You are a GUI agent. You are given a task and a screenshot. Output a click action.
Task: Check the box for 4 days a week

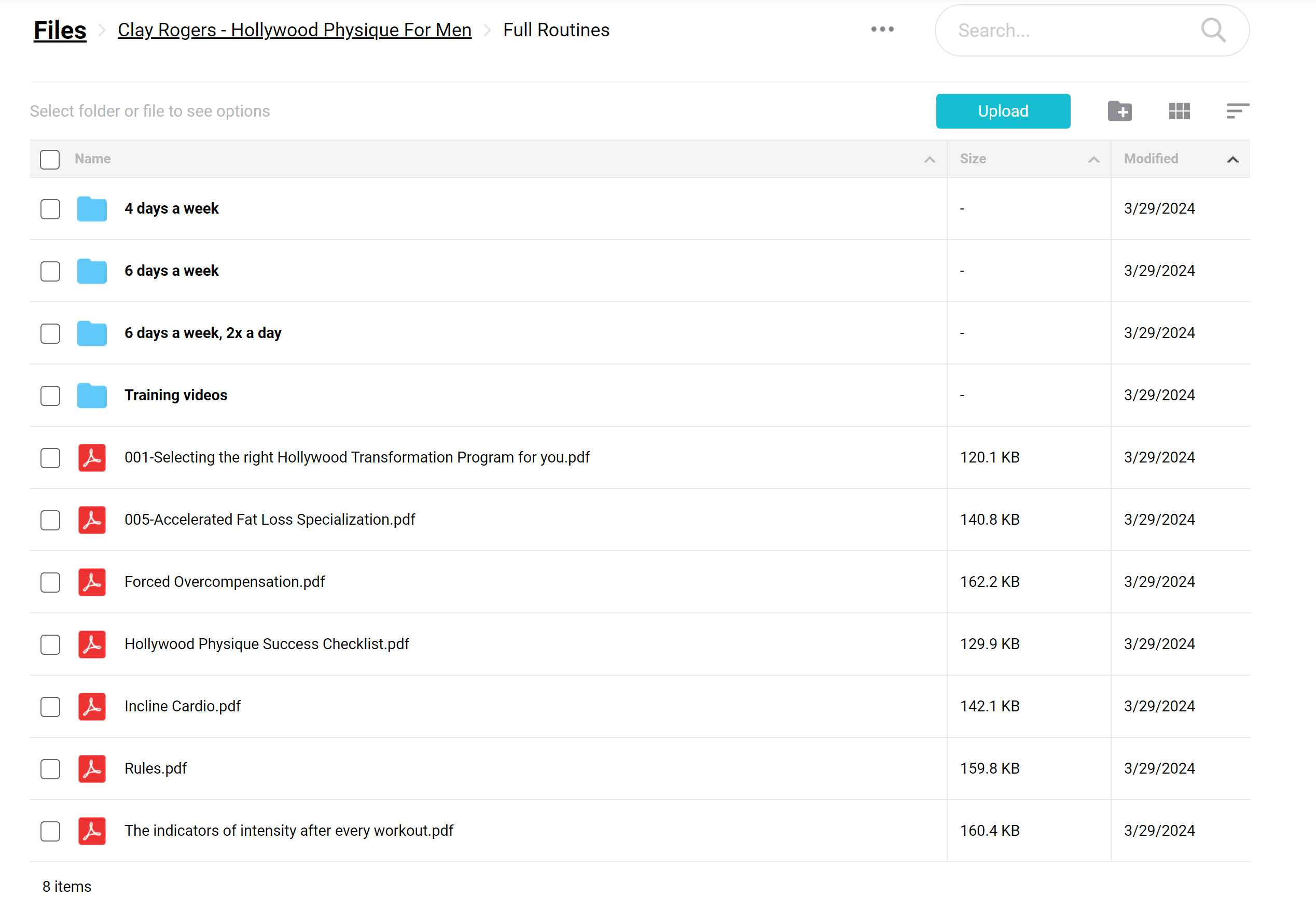click(50, 209)
